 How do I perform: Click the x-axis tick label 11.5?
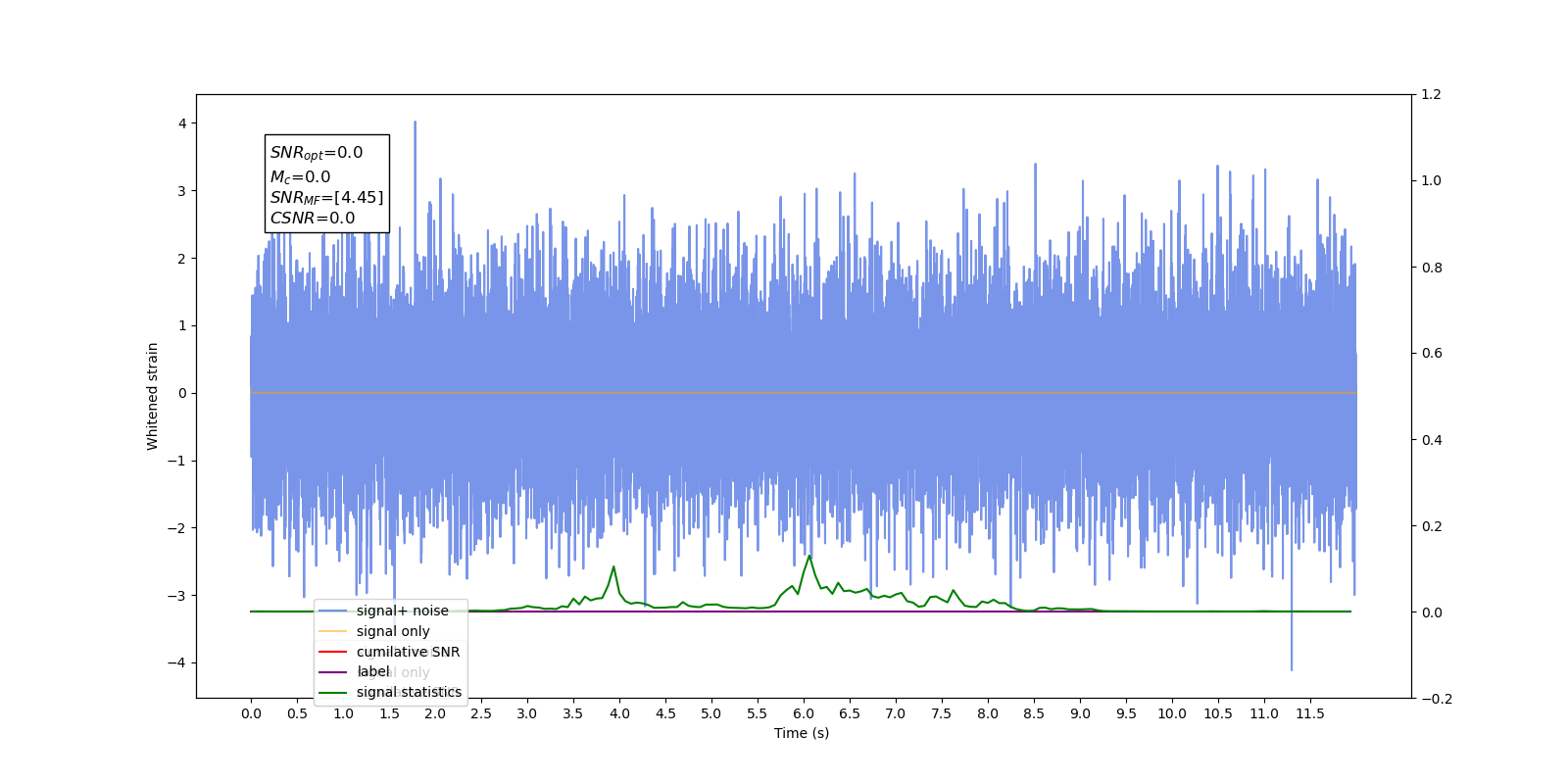click(x=1310, y=713)
